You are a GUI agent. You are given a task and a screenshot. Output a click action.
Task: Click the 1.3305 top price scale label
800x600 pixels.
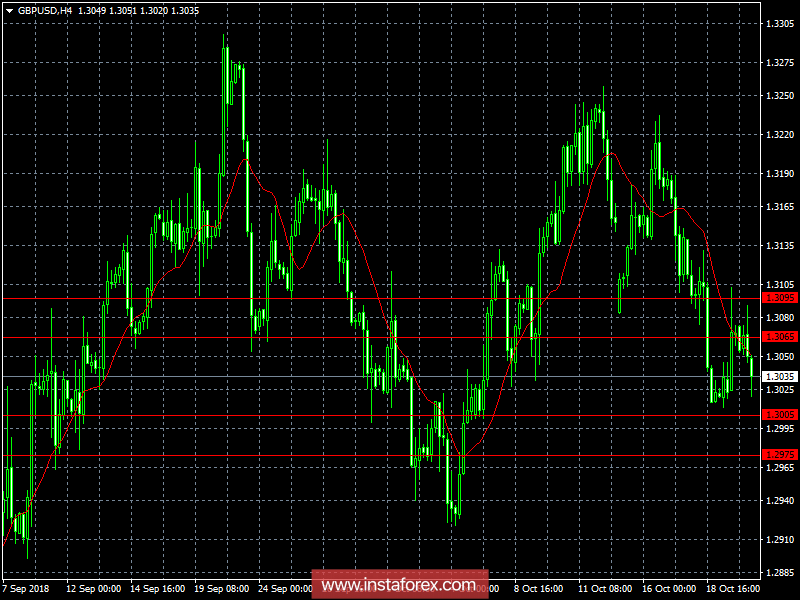click(779, 23)
